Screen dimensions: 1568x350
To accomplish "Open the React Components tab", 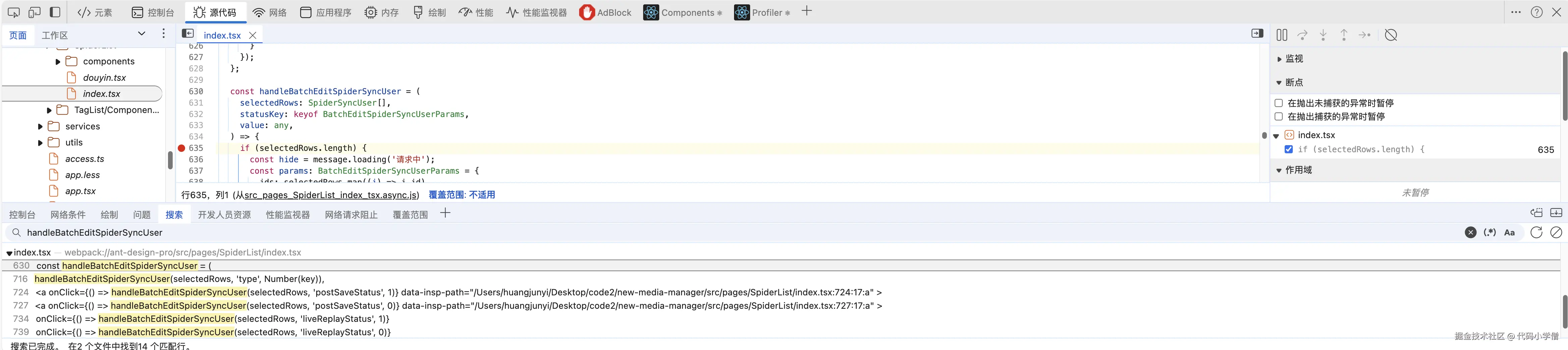I will [x=682, y=12].
